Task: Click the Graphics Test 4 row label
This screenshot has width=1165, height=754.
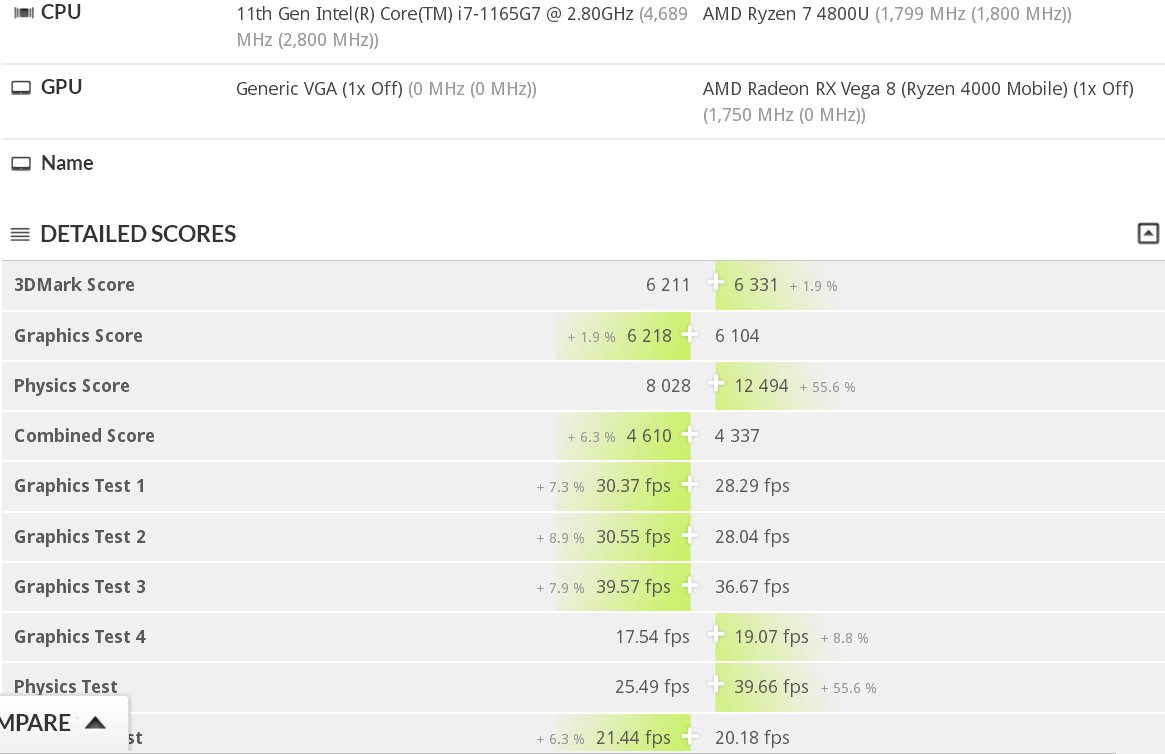Action: (80, 637)
